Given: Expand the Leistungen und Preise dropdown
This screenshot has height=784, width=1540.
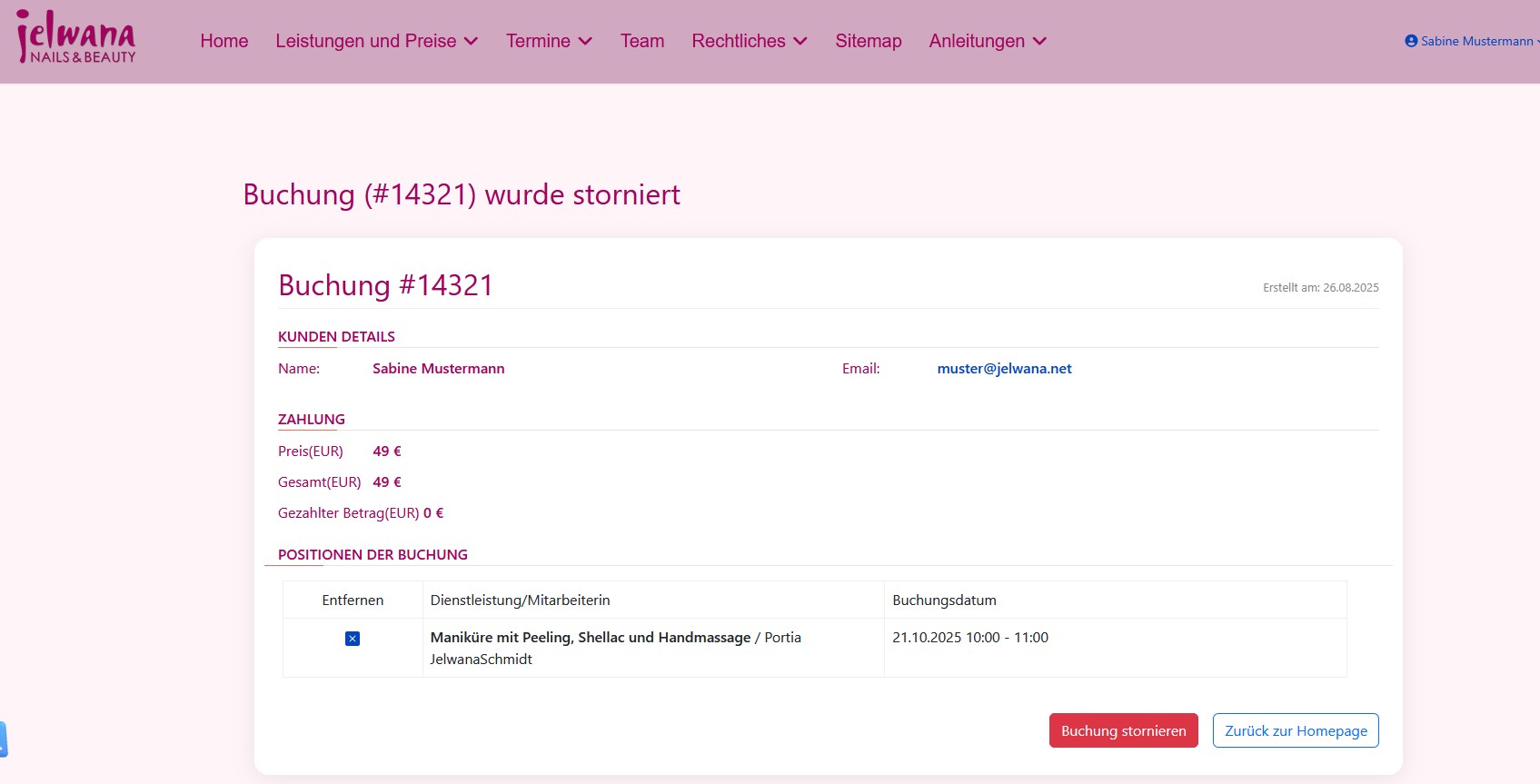Looking at the screenshot, I should coord(376,41).
